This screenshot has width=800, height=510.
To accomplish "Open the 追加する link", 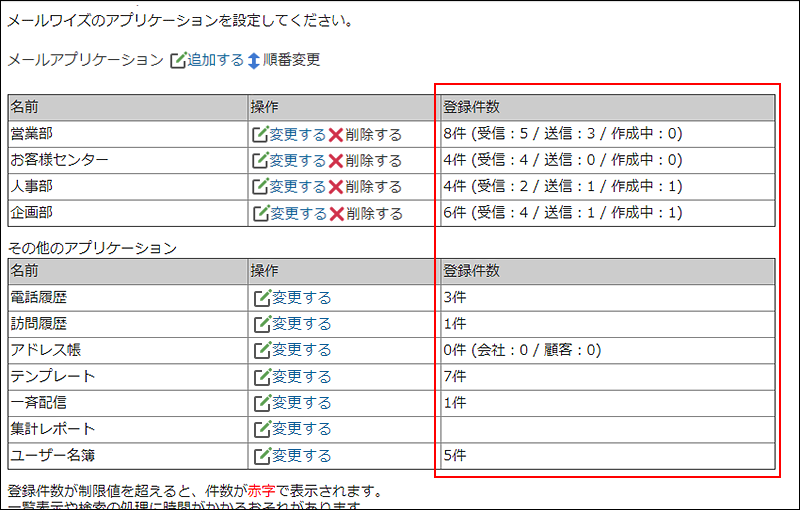I will [x=215, y=60].
